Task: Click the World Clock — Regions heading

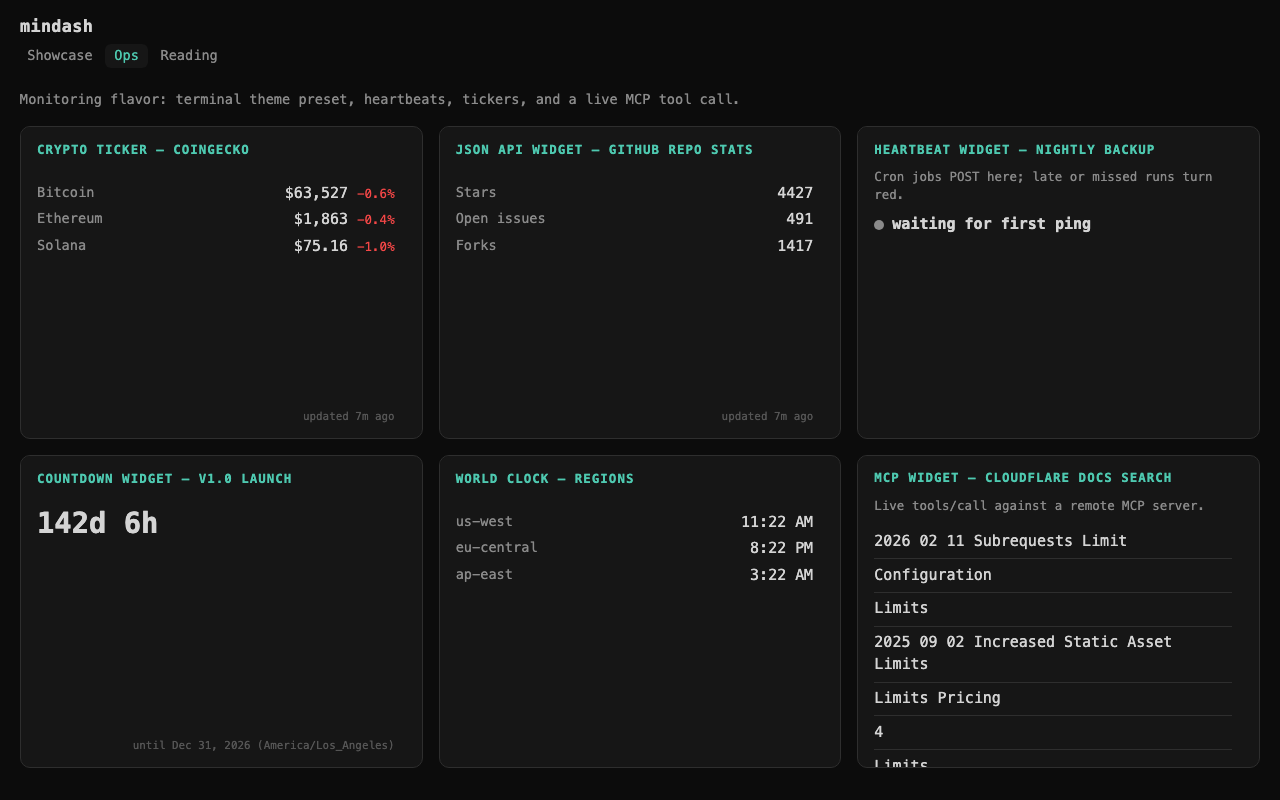Action: 545,479
